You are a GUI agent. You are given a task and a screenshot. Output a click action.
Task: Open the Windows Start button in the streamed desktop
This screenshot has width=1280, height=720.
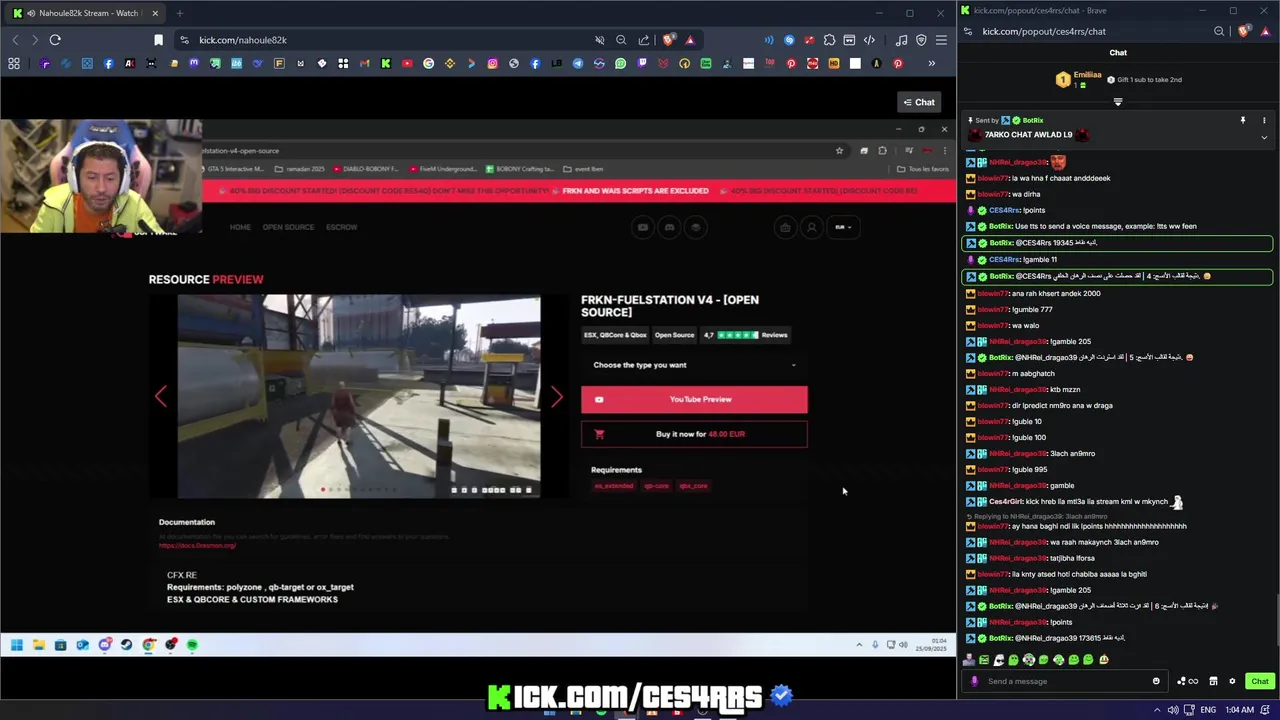point(17,645)
